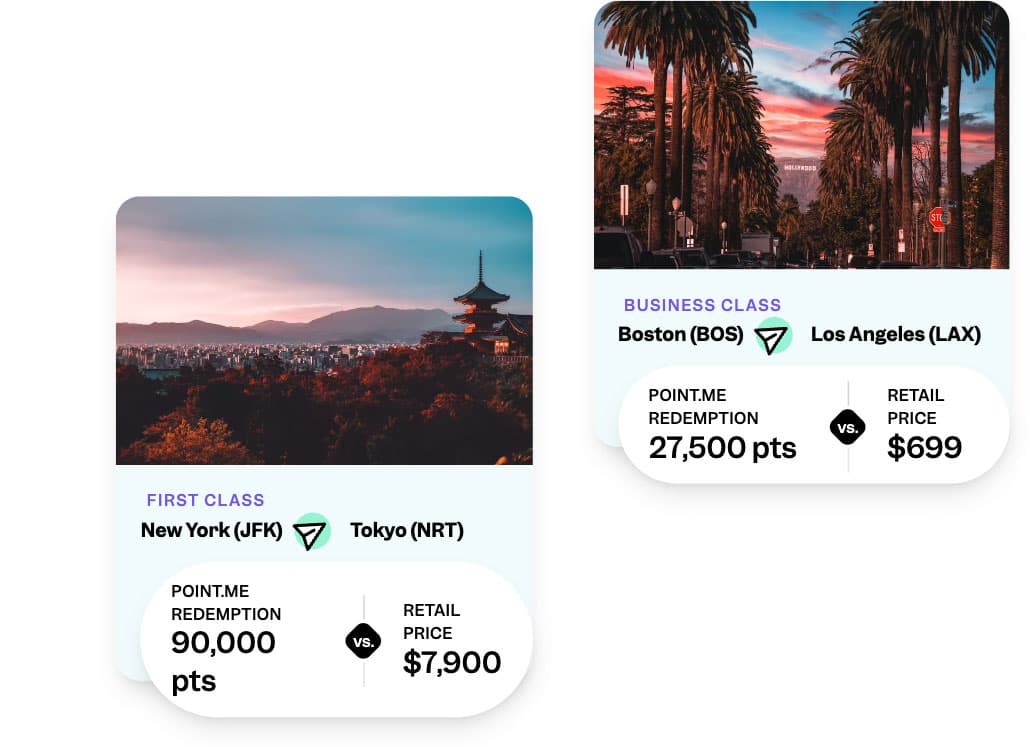The height and width of the screenshot is (747, 1030).
Task: Click the $7,900 retail price
Action: coord(452,662)
